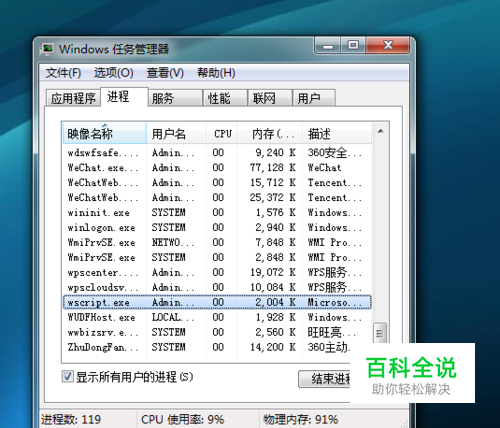Click the scrollbar up arrow
Screen dimensions: 500x428
380,132
